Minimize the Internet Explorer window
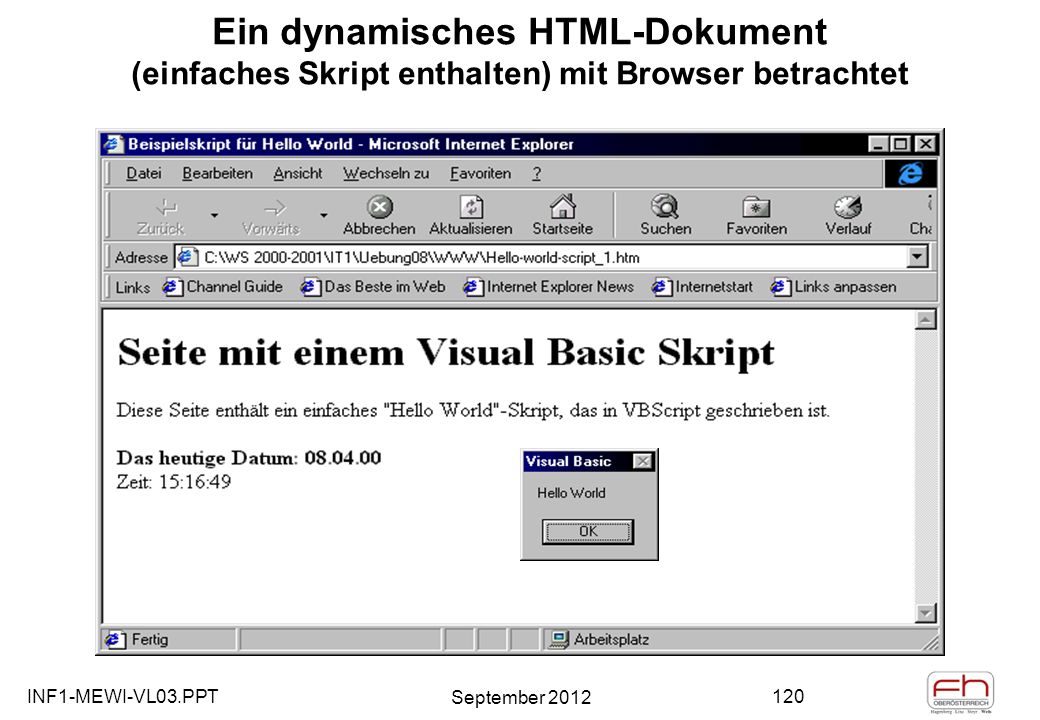The image size is (1040, 720). click(x=878, y=144)
